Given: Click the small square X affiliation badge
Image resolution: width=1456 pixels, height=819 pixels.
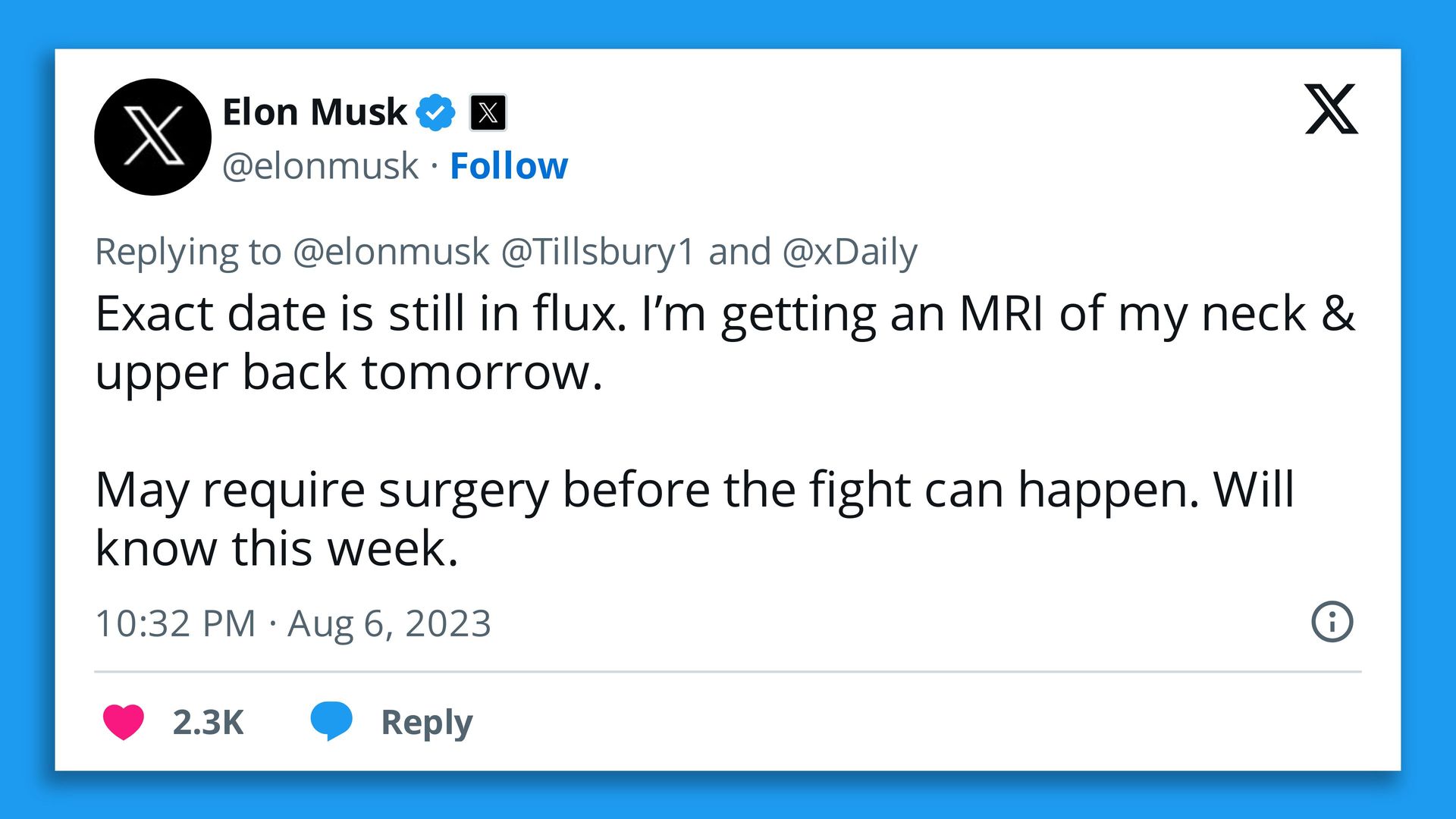Looking at the screenshot, I should point(488,113).
